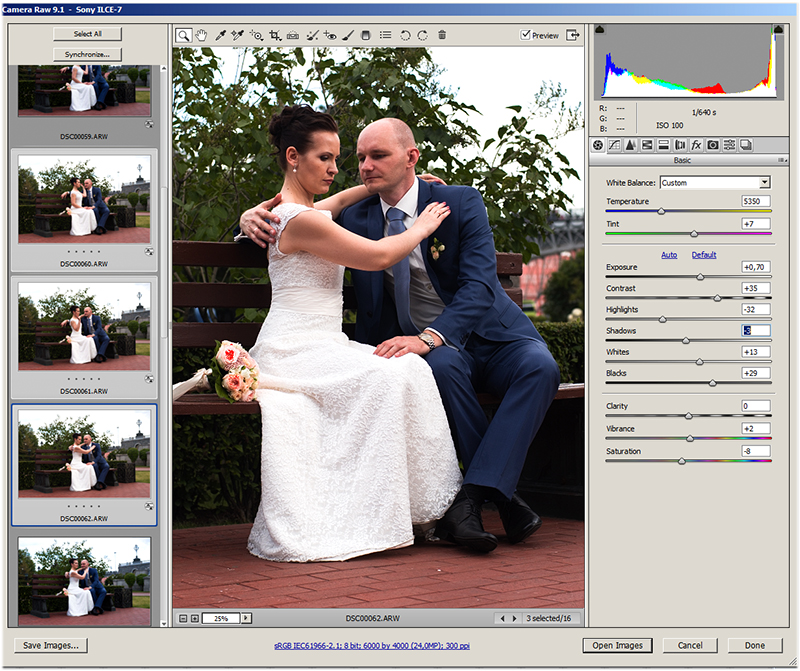Image resolution: width=800 pixels, height=671 pixels.
Task: Pick the White Balance eyedropper tool
Action: click(x=219, y=35)
